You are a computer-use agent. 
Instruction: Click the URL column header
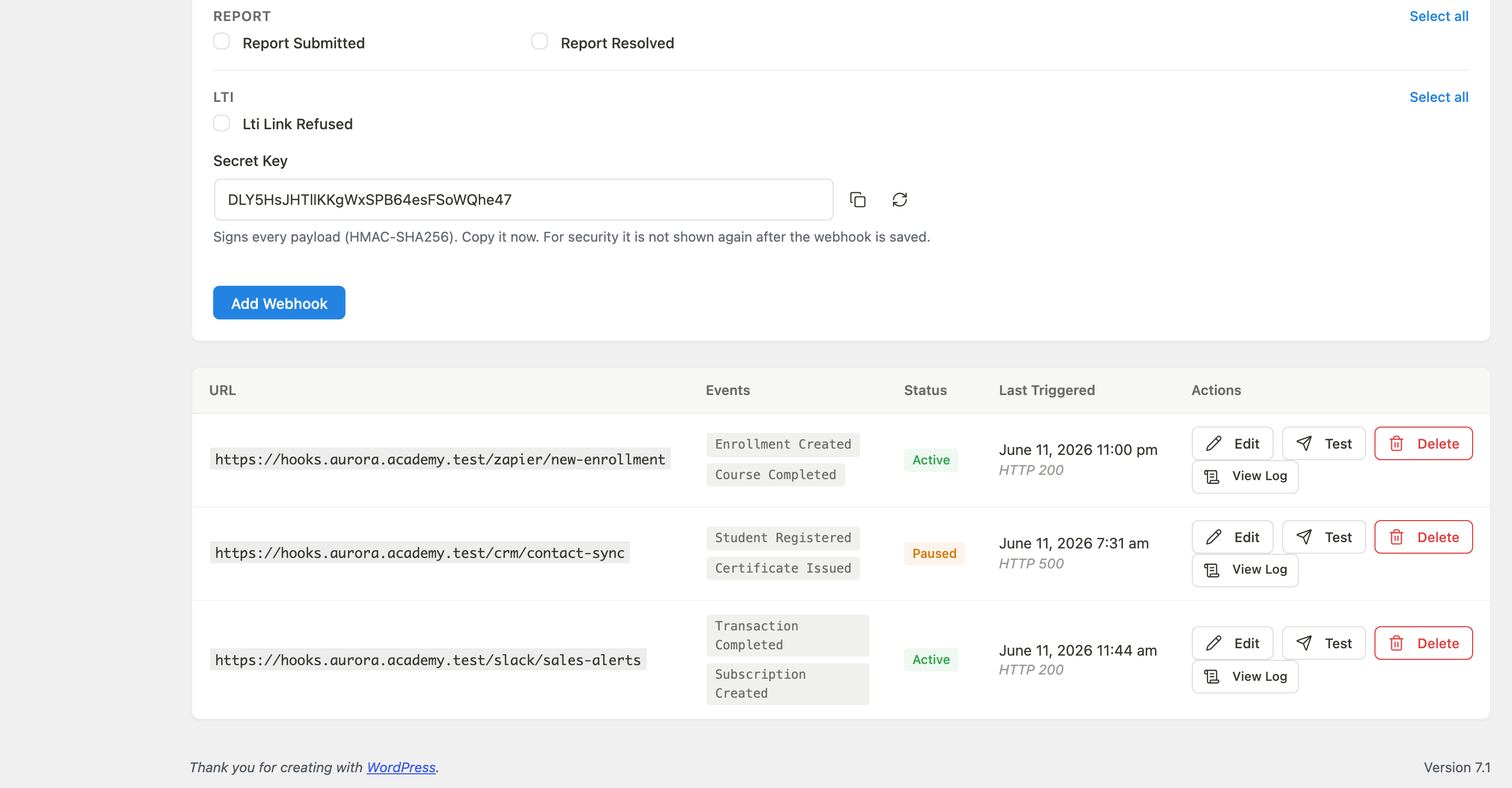(x=223, y=390)
